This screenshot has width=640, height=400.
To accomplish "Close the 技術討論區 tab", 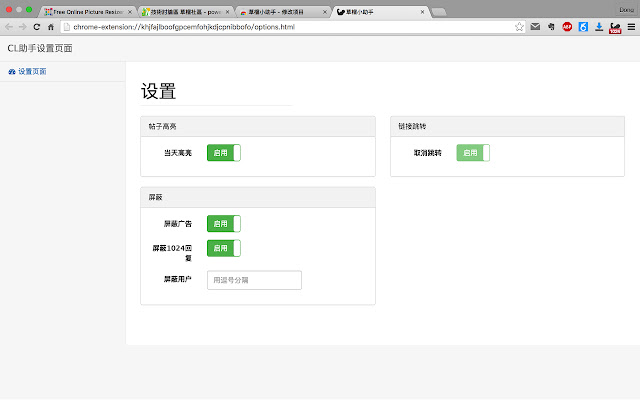I will click(x=227, y=12).
